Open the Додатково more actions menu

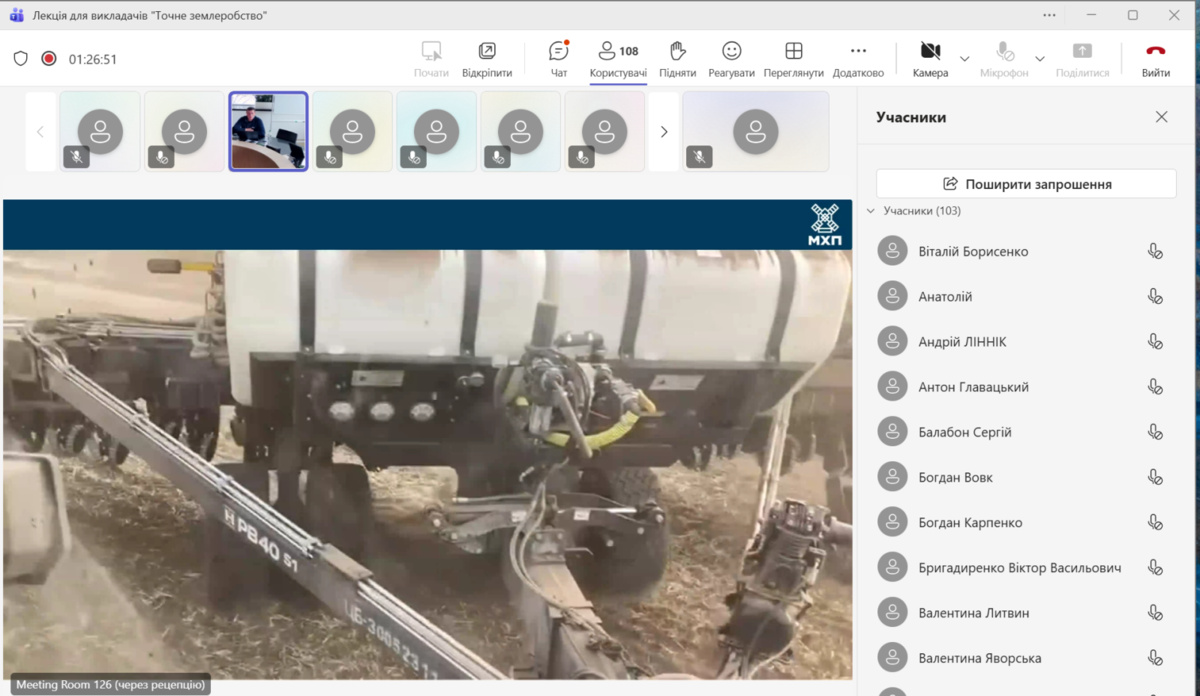click(x=858, y=58)
